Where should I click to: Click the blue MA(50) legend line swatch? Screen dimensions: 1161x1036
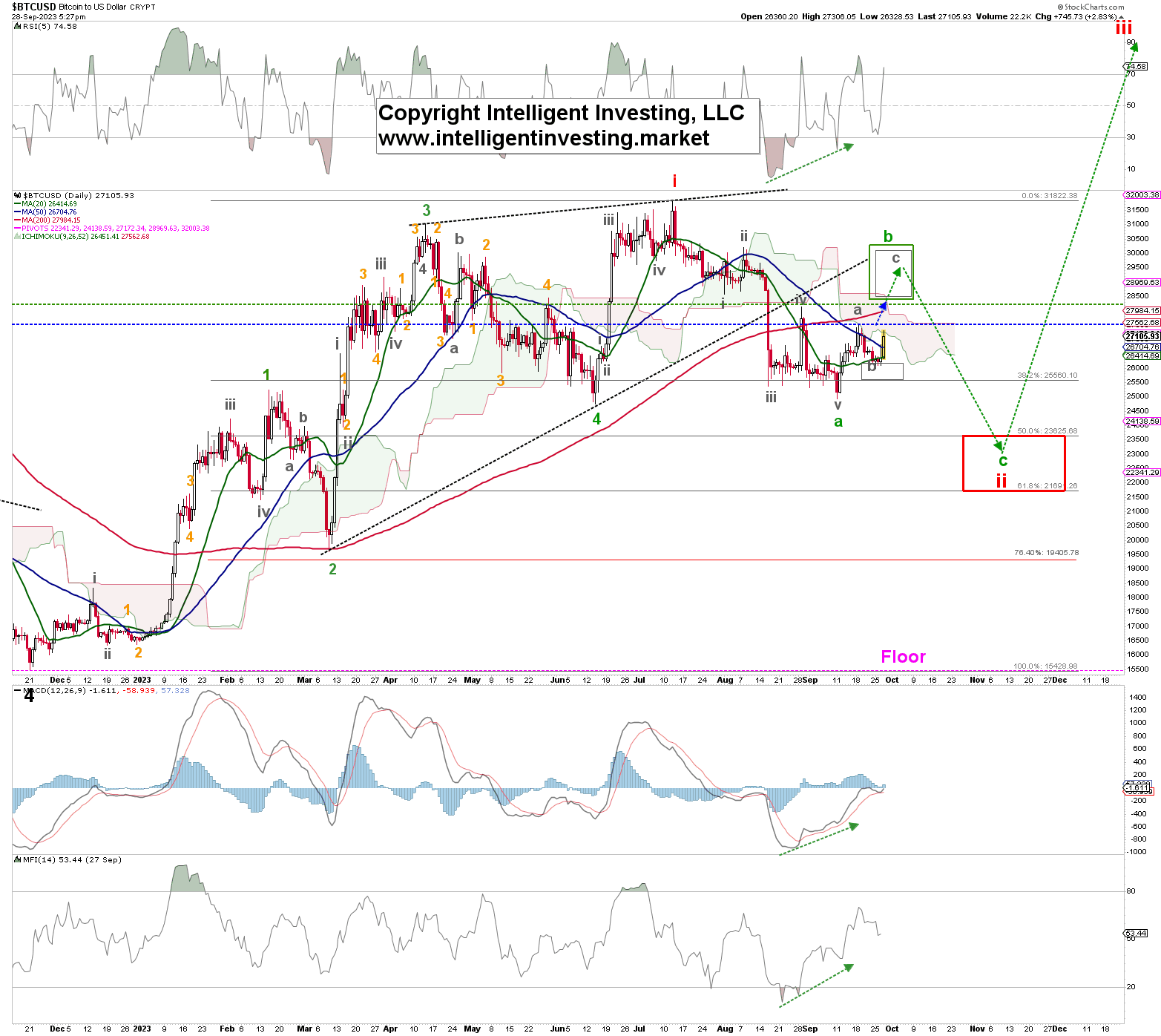[x=18, y=212]
